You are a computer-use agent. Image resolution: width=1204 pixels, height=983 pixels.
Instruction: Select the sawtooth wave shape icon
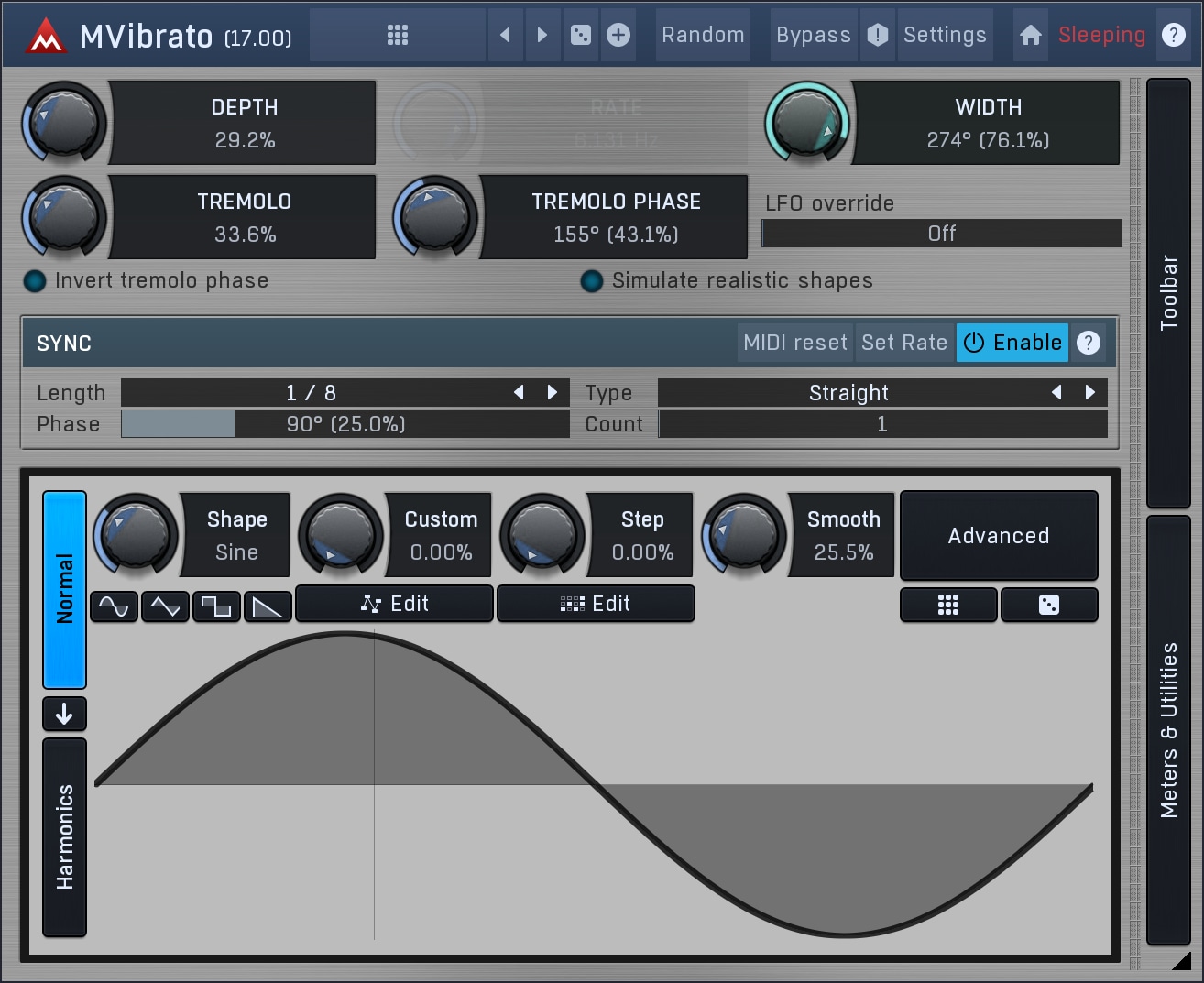click(268, 606)
